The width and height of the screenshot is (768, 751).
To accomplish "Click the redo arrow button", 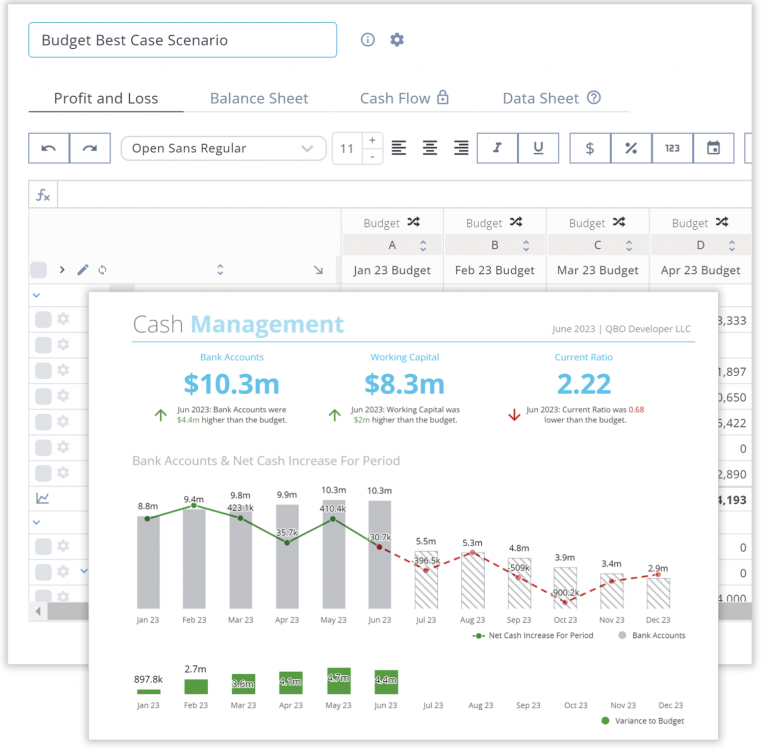I will point(90,148).
